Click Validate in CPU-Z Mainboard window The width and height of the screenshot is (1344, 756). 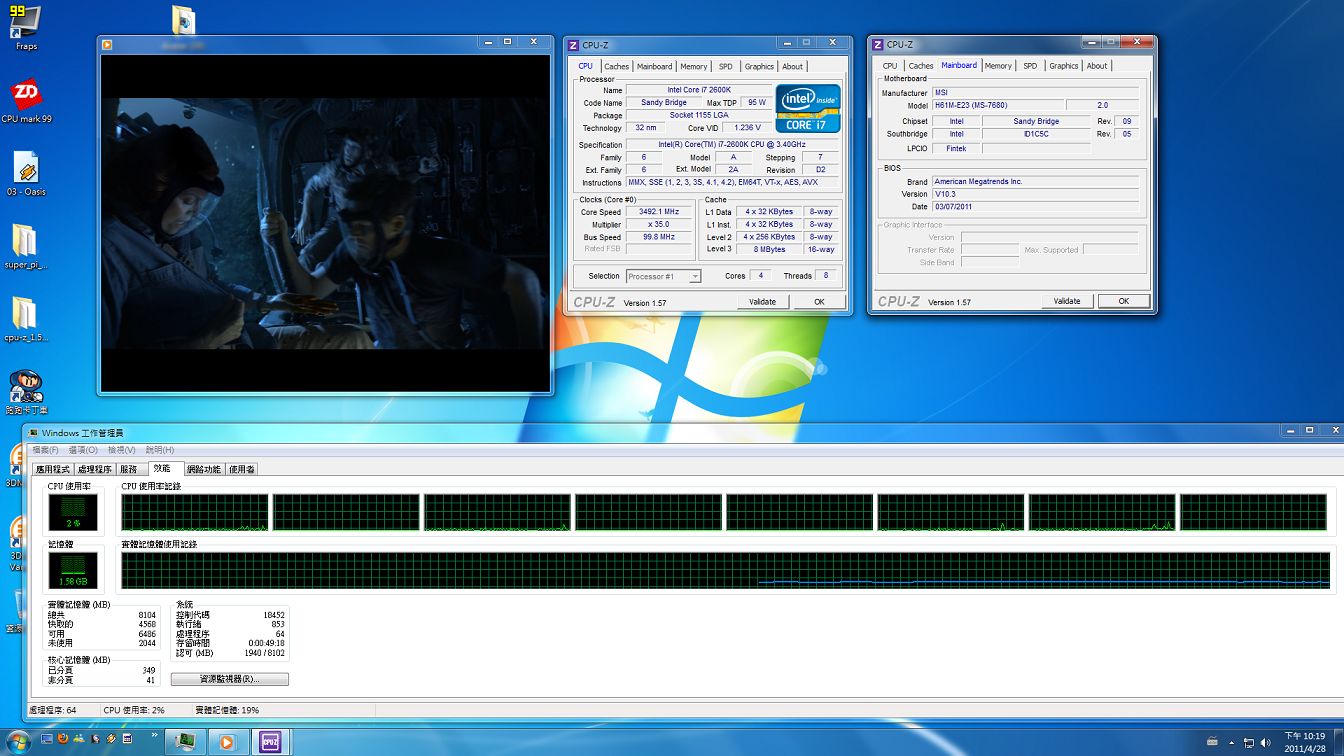[x=1067, y=300]
